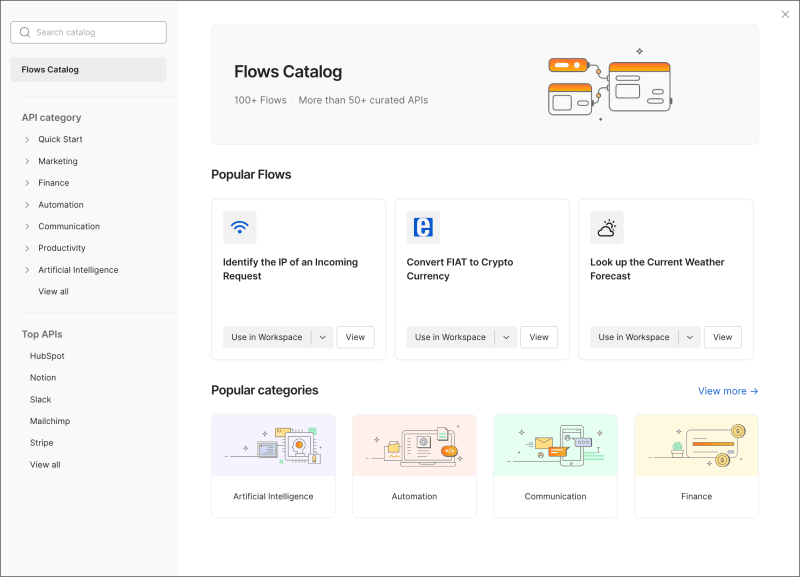Click the crypto currency flow icon

tap(423, 227)
